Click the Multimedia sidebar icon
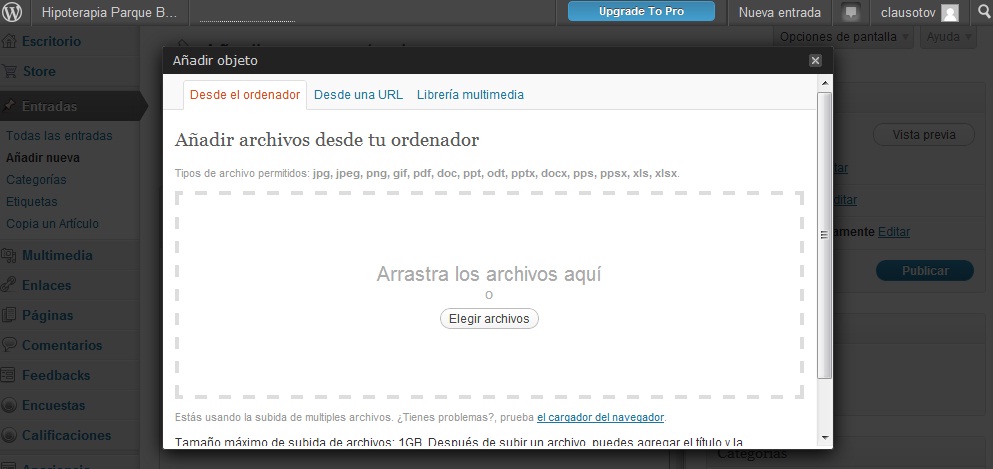Image resolution: width=993 pixels, height=469 pixels. coord(10,255)
